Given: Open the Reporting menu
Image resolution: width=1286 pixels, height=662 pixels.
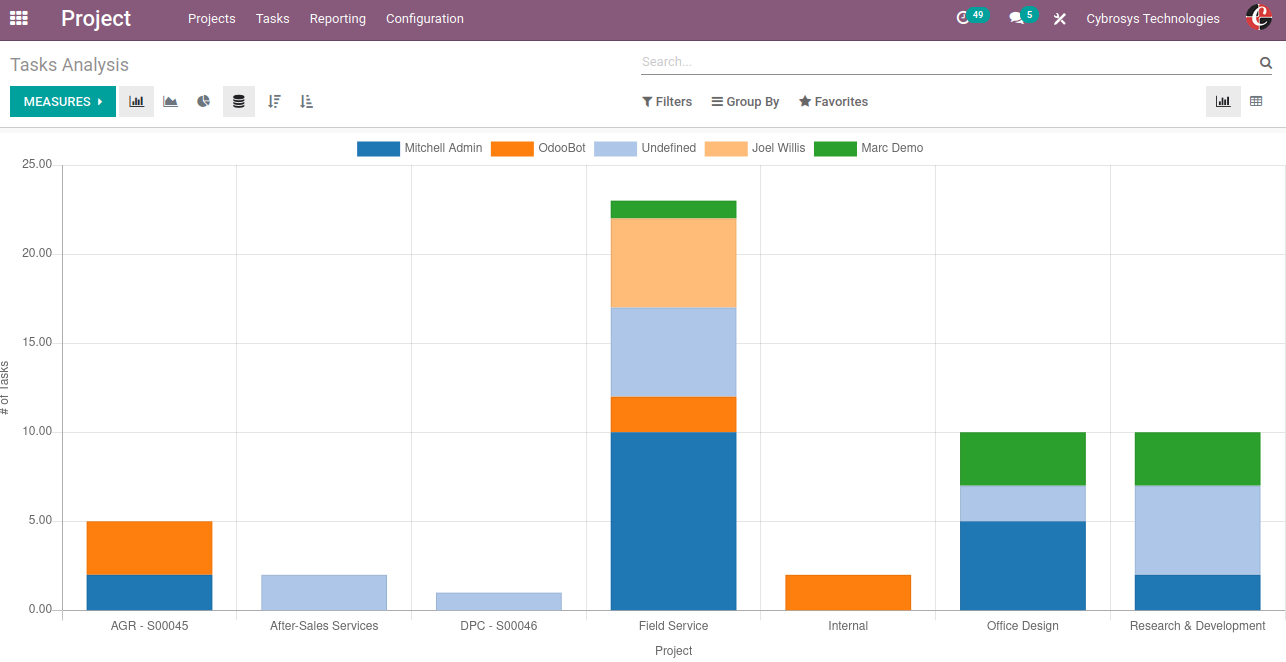Looking at the screenshot, I should pos(338,19).
